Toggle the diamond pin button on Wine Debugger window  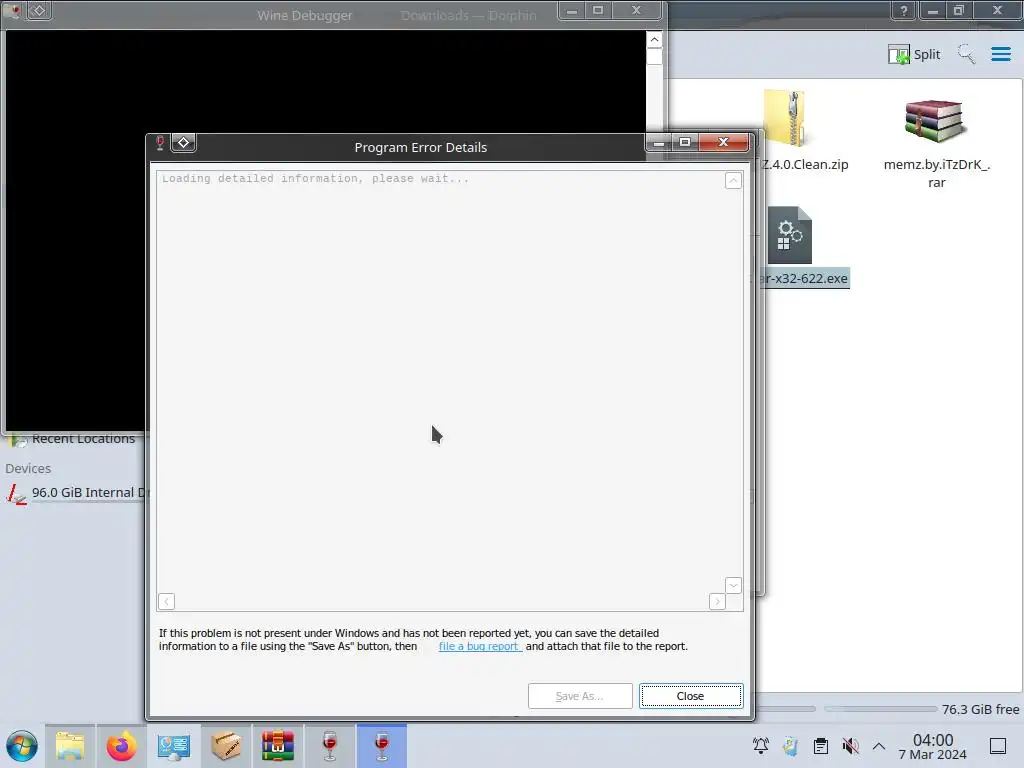click(x=39, y=10)
